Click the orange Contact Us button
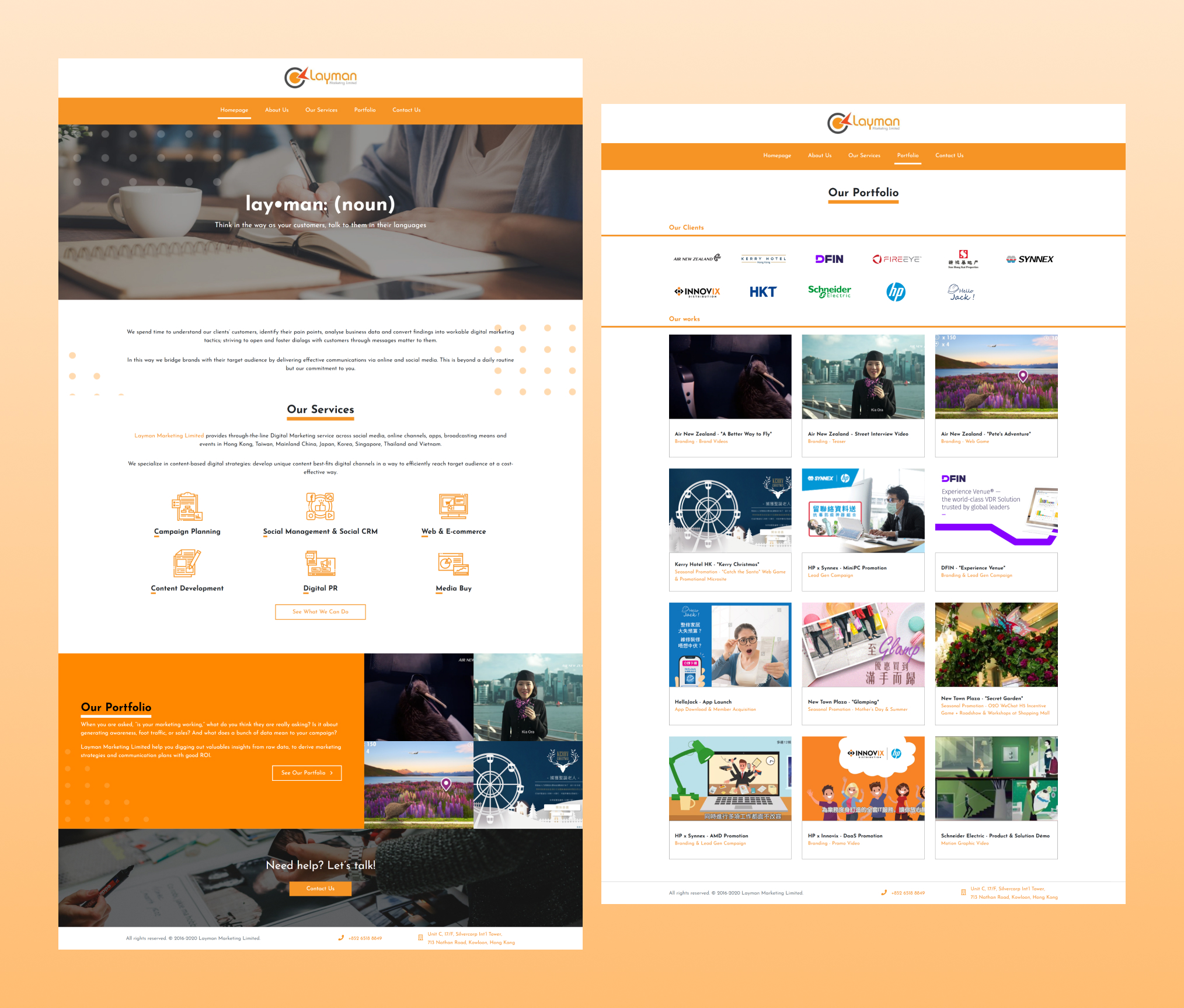Screen dimensions: 1184x1008 (x=321, y=888)
